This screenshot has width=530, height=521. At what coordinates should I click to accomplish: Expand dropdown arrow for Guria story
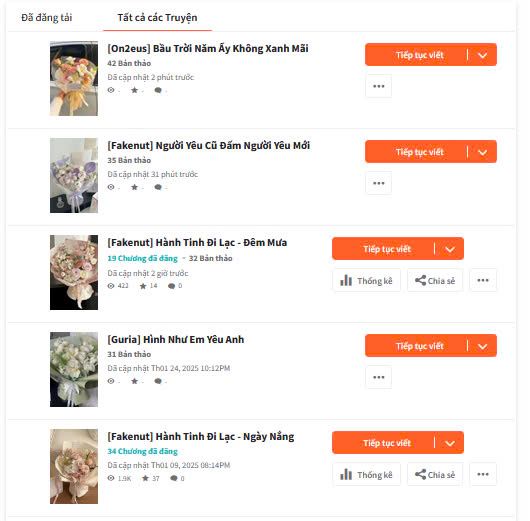click(483, 346)
